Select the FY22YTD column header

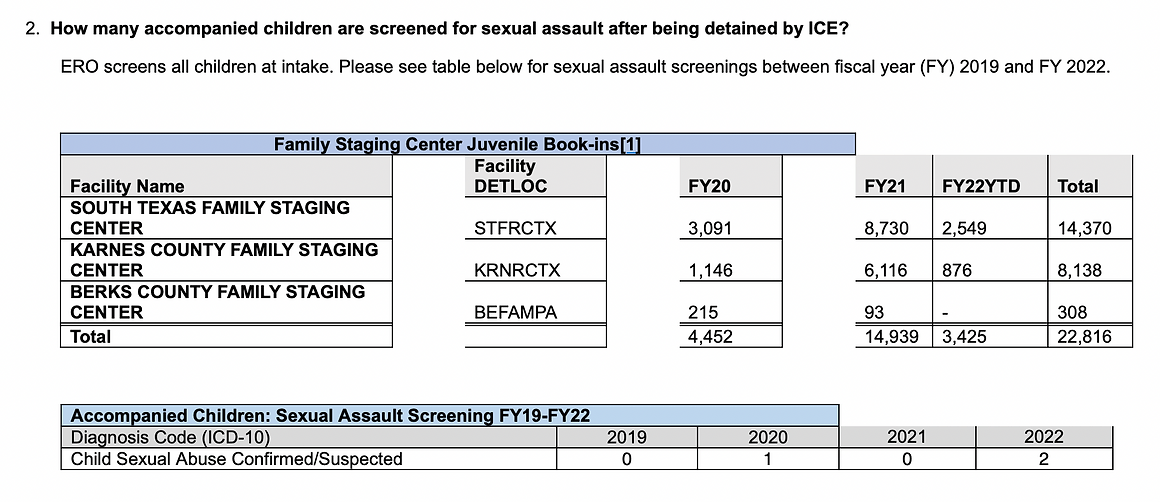[x=981, y=186]
